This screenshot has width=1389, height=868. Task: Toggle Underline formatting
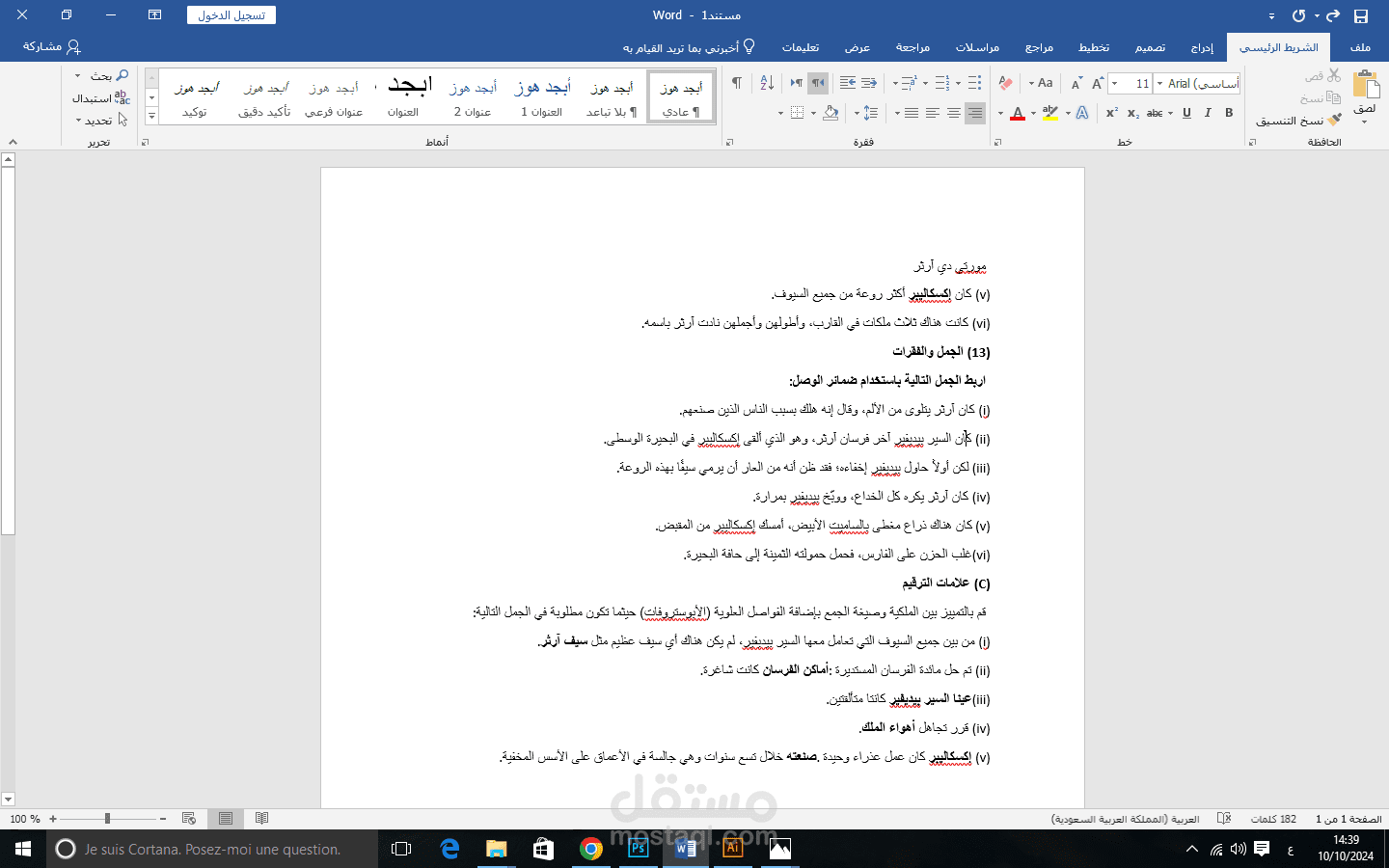(x=1186, y=113)
